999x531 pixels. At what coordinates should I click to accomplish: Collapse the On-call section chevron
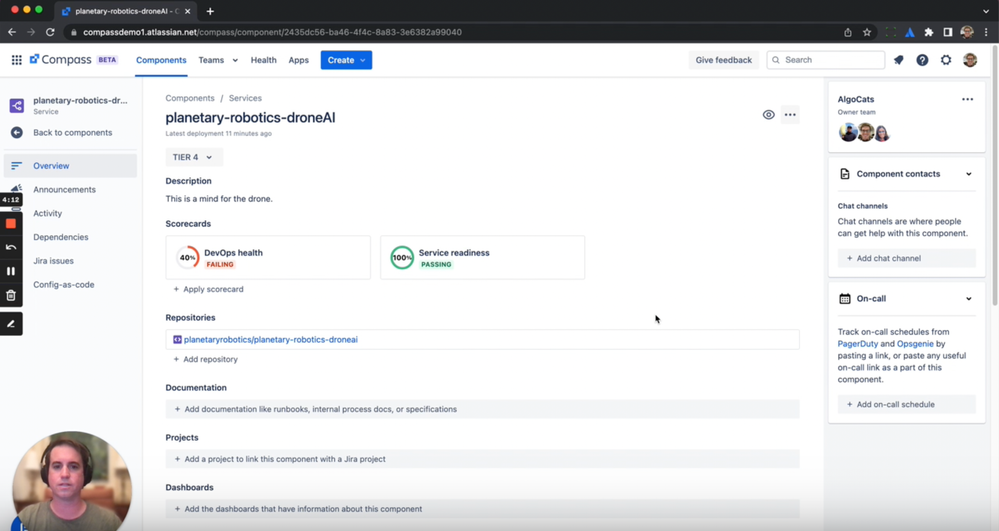click(x=968, y=298)
